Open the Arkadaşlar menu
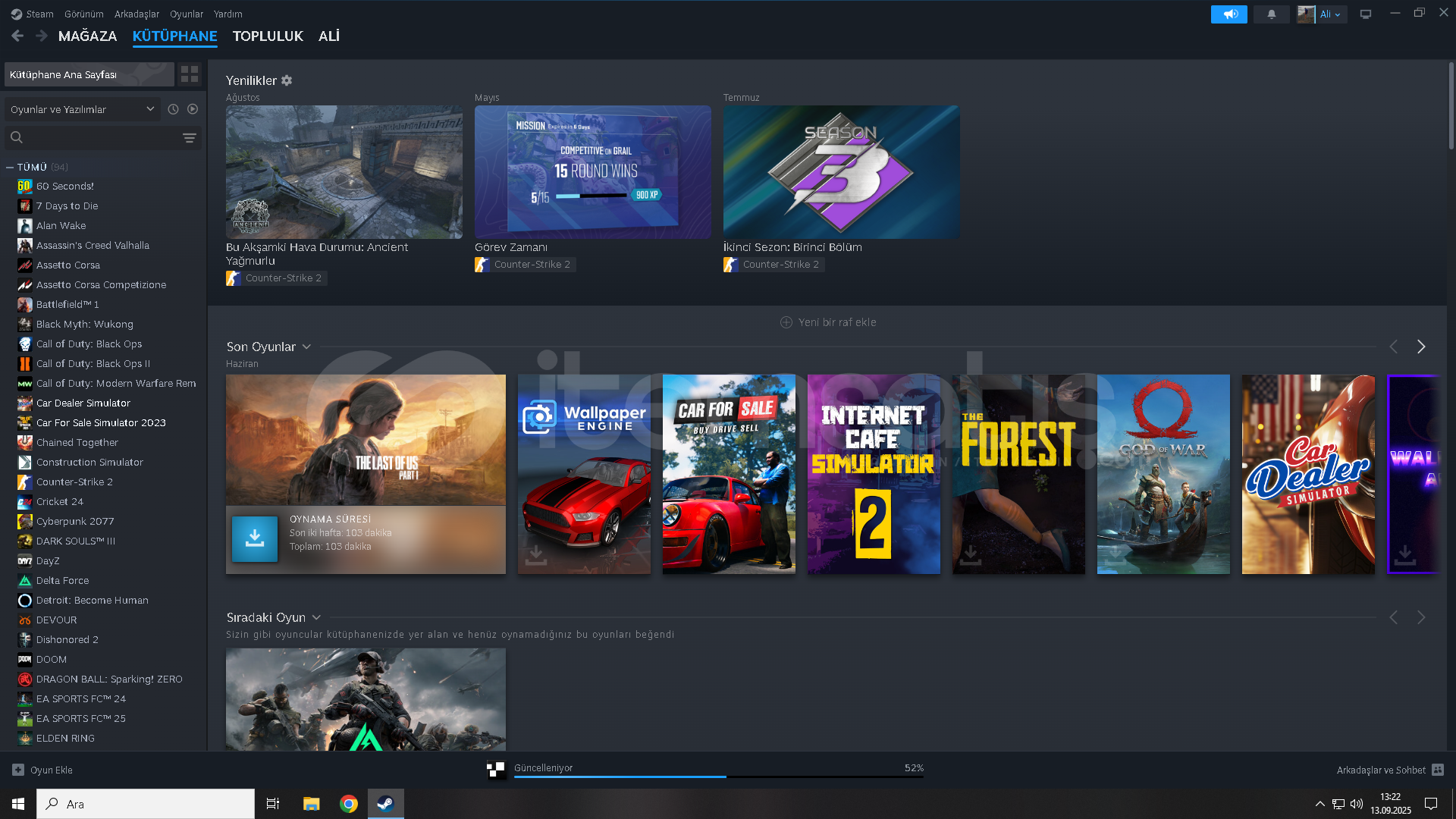Screen dimensions: 1456x819 click(136, 14)
